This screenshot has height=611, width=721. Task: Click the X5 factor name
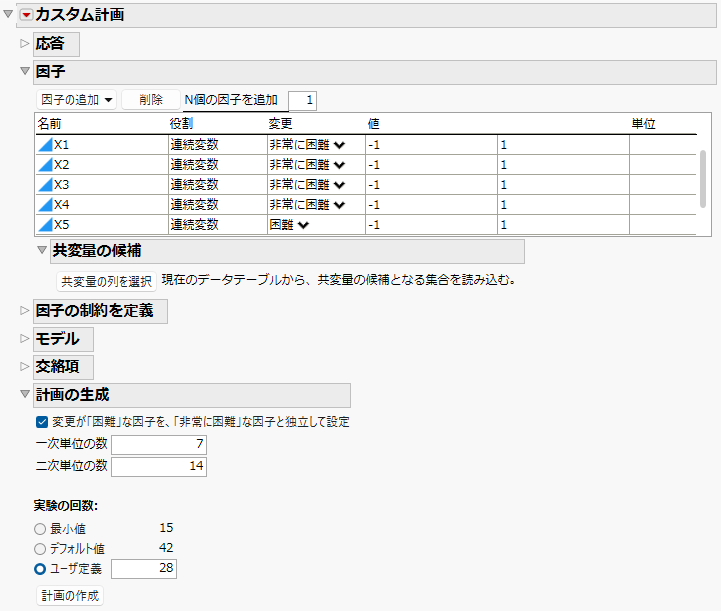point(62,225)
